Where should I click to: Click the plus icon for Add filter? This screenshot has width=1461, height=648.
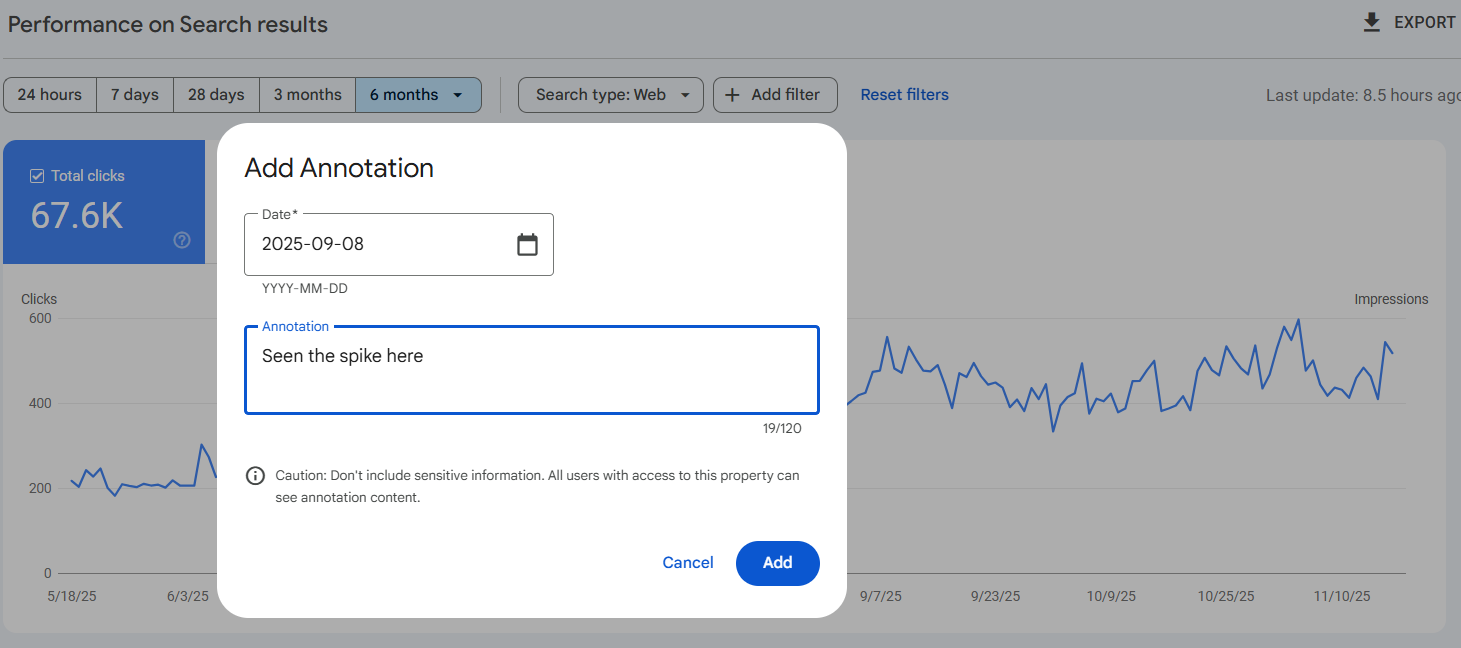[x=733, y=95]
